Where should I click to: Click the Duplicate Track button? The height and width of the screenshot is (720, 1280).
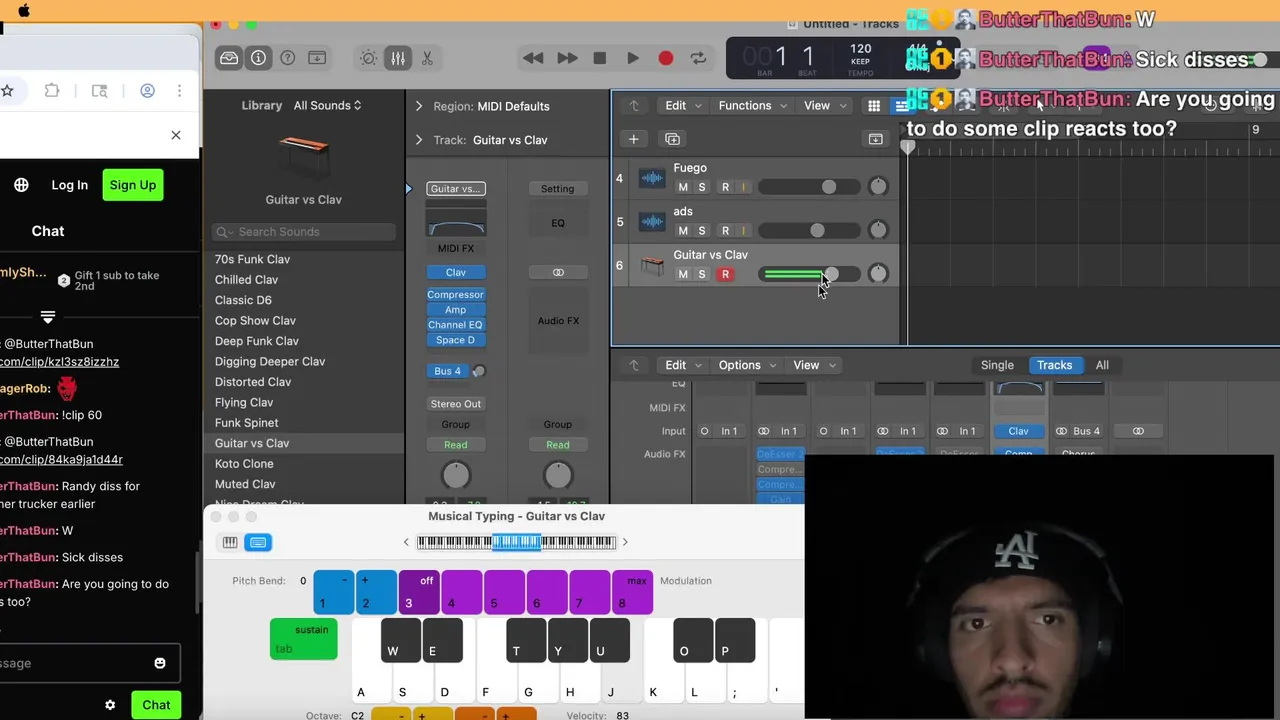click(672, 139)
